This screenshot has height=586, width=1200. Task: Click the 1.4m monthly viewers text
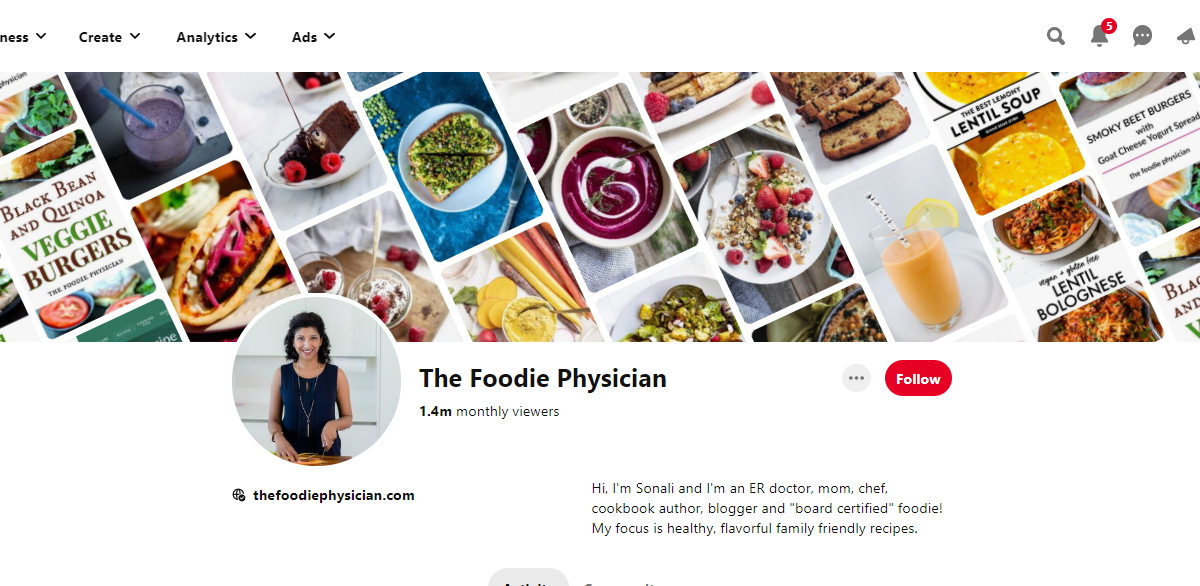click(489, 411)
